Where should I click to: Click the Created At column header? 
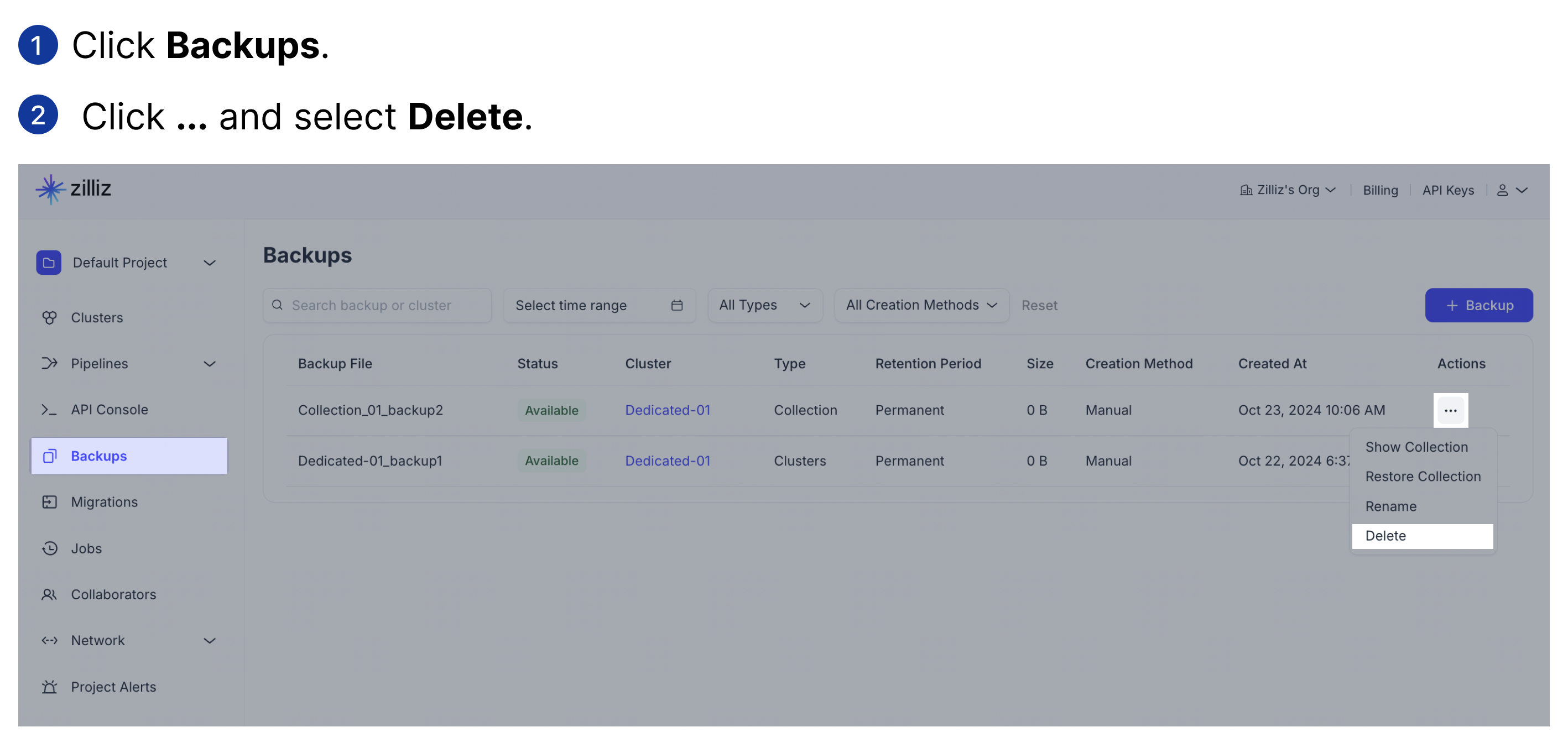(1272, 364)
